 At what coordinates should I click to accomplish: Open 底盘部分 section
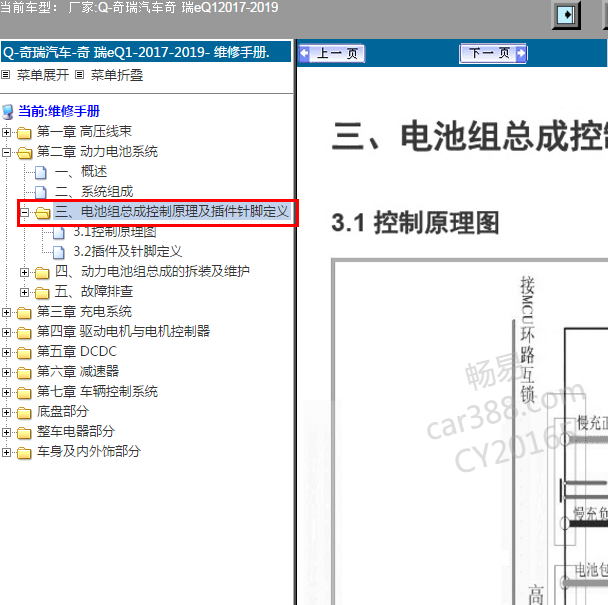coord(63,411)
